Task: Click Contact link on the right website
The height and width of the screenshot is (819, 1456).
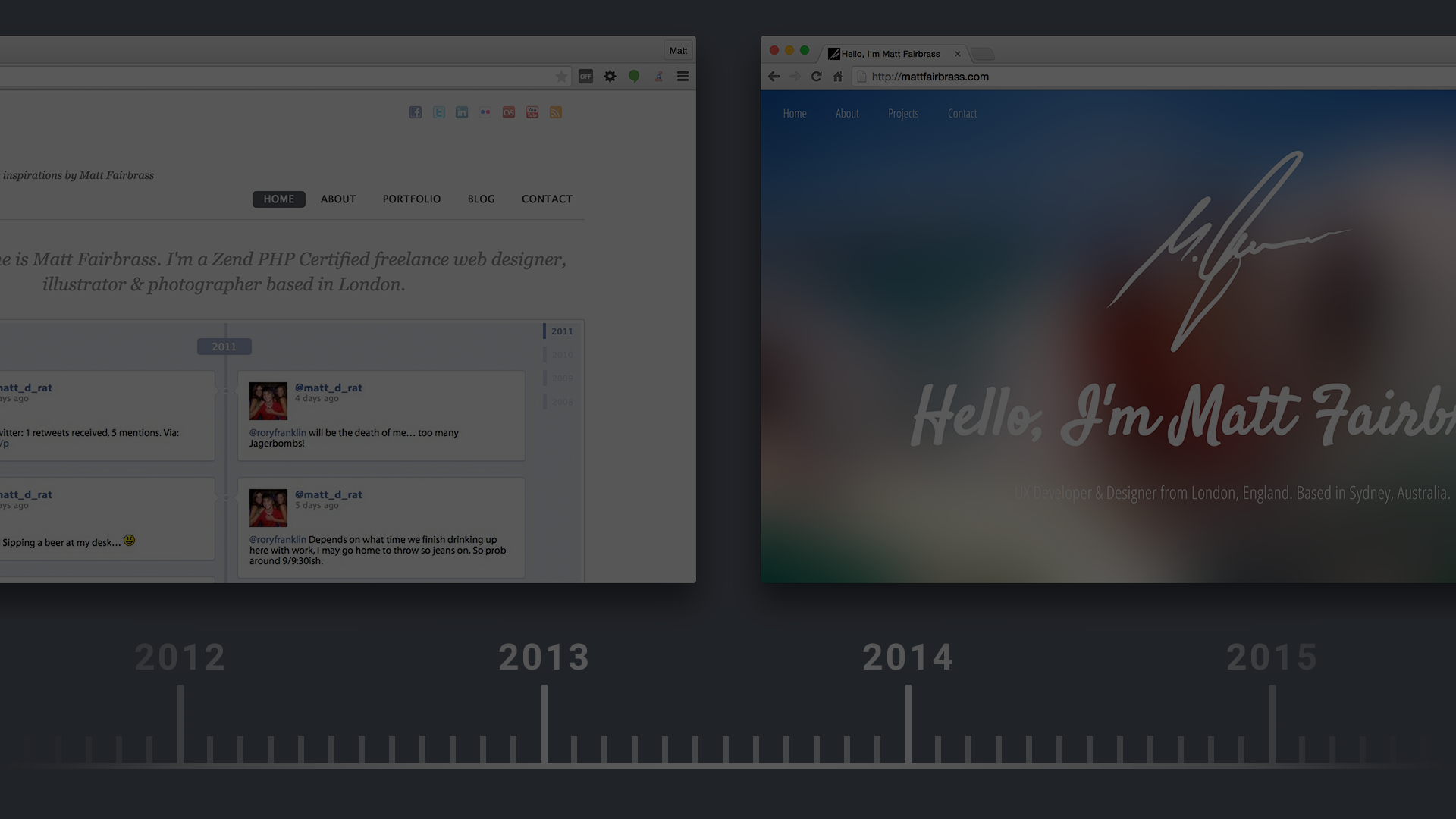Action: (962, 114)
